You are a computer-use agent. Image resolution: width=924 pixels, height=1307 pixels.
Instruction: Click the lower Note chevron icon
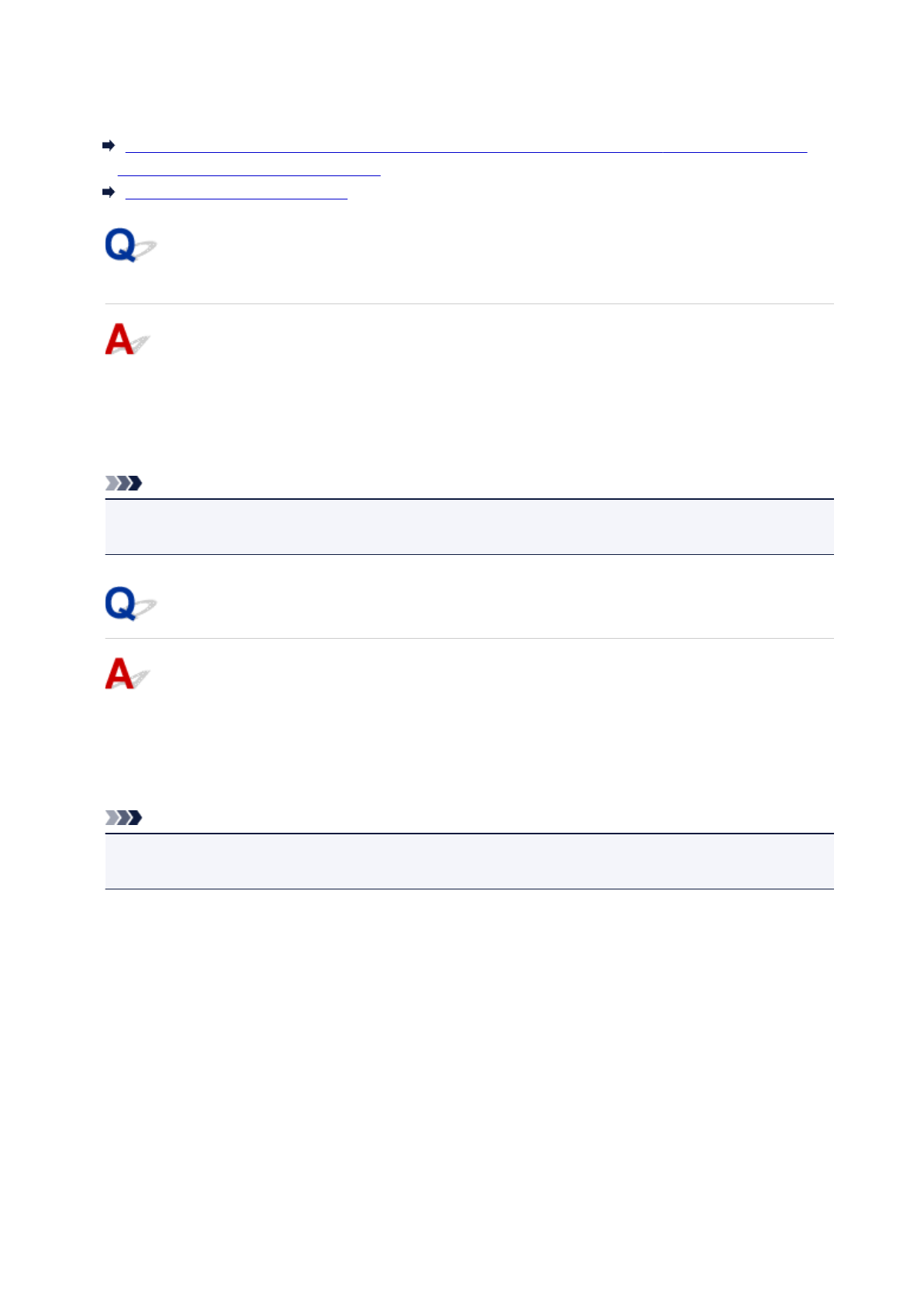[124, 818]
